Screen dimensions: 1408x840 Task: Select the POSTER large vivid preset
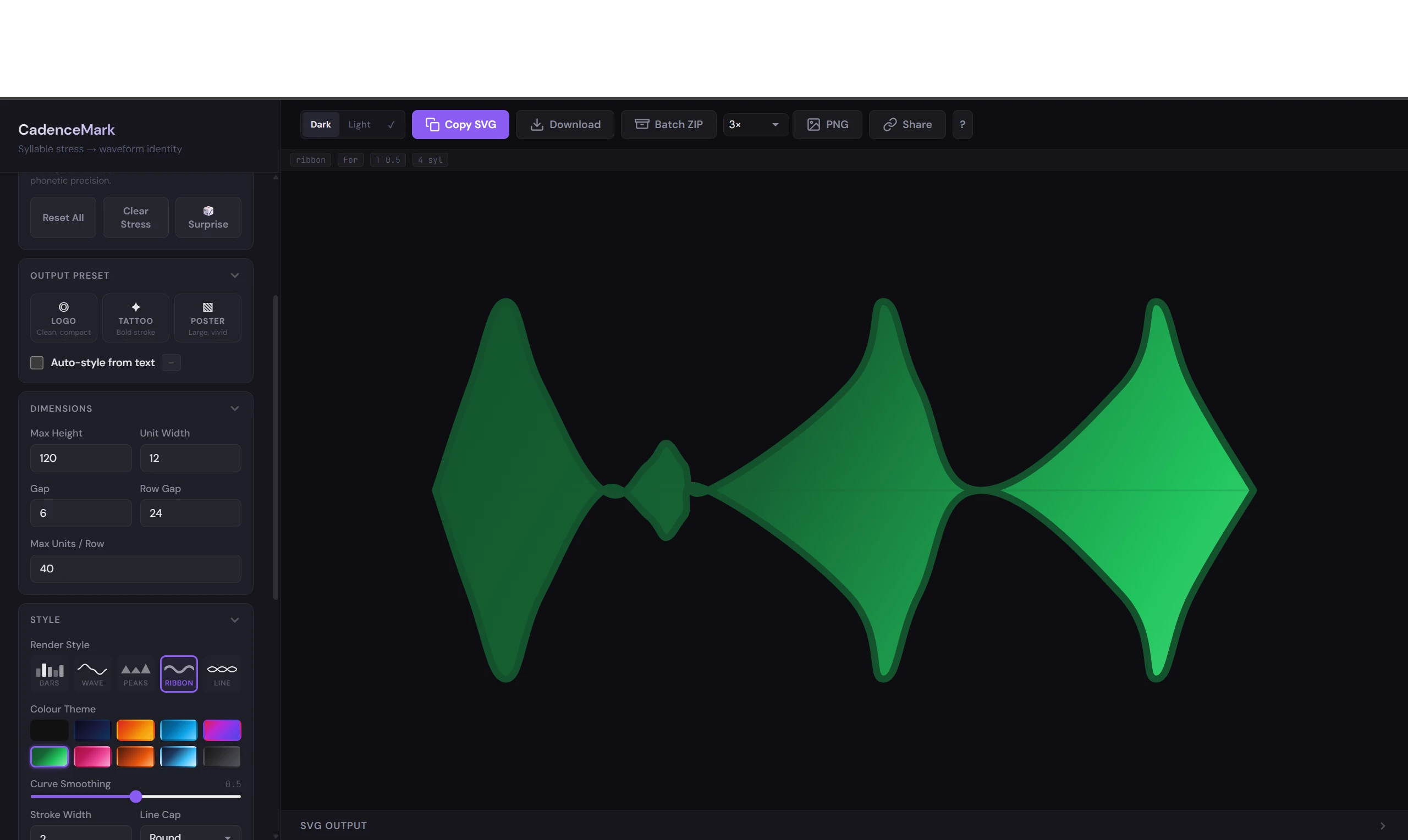coord(207,318)
